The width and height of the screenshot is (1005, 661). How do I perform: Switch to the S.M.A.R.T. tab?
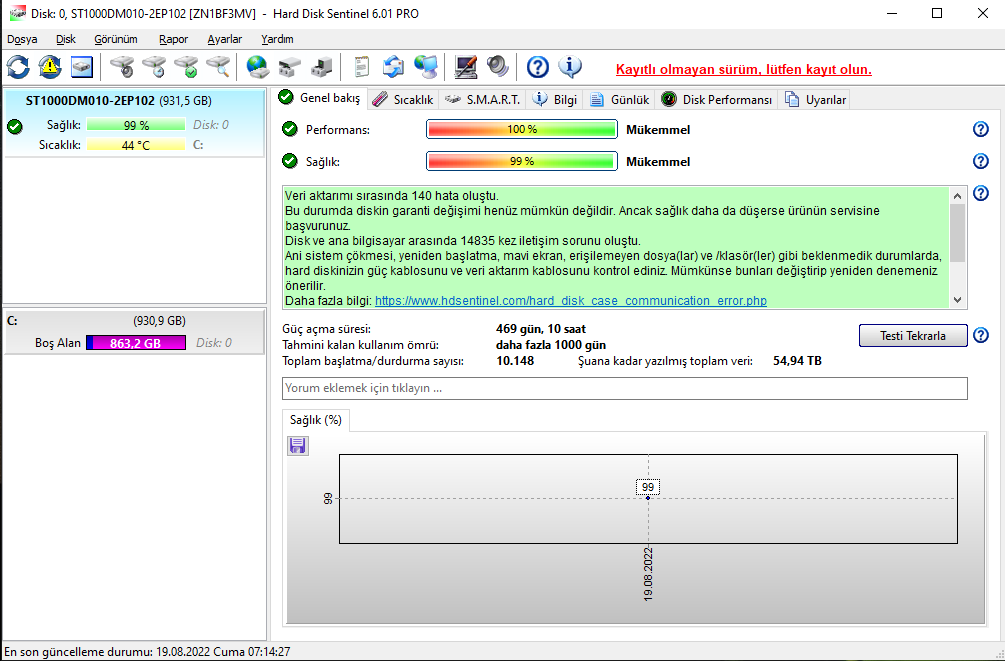point(483,99)
